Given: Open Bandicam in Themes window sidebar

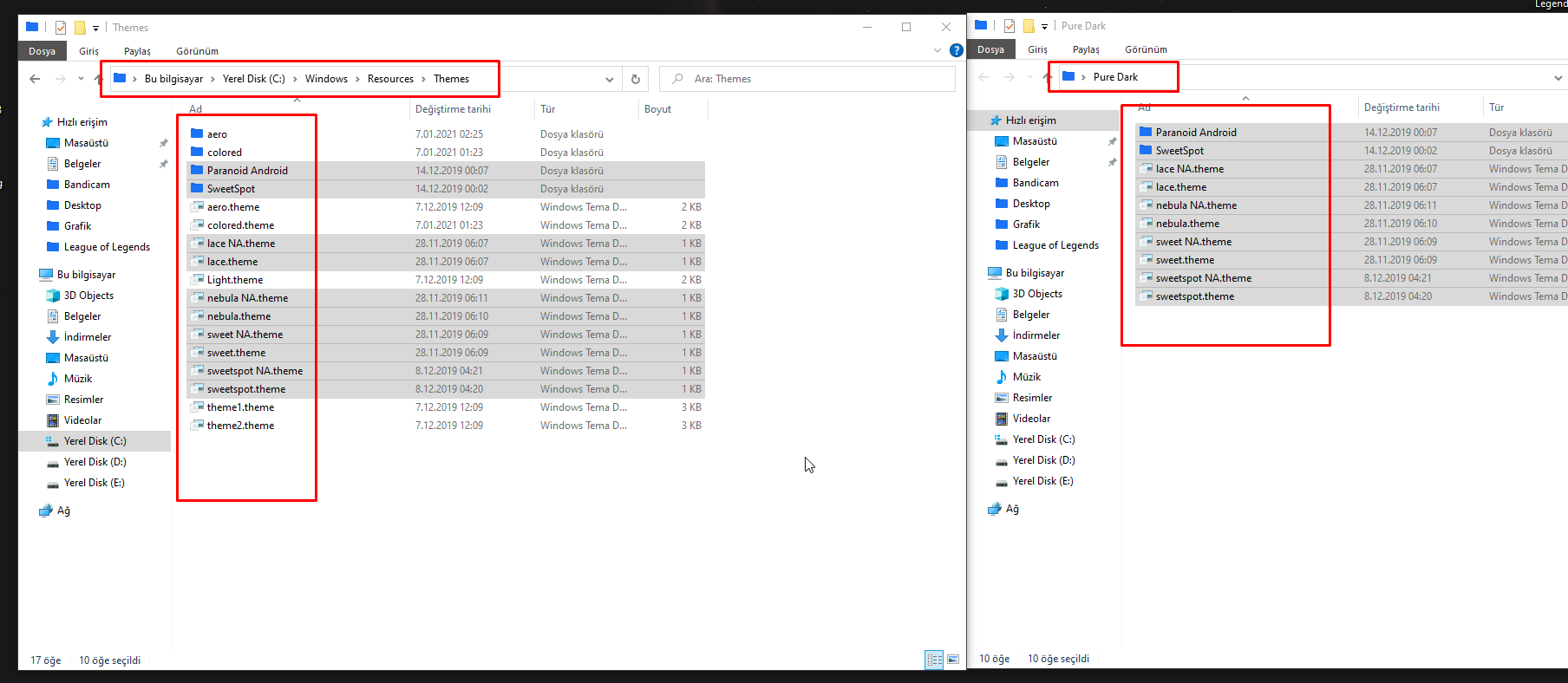Looking at the screenshot, I should (87, 185).
